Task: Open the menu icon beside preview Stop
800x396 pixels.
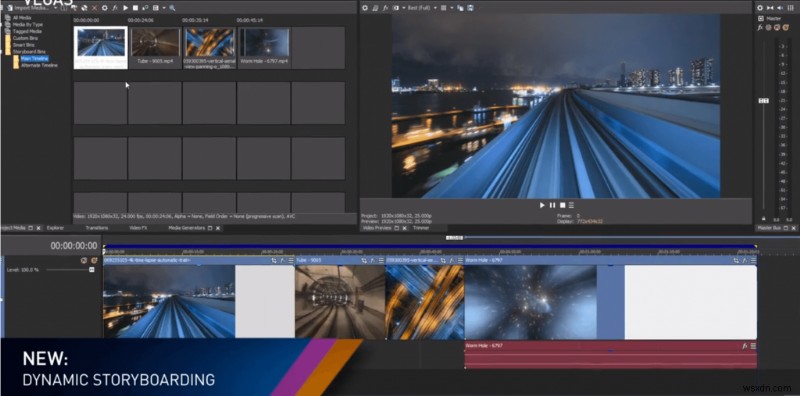Action: point(571,205)
